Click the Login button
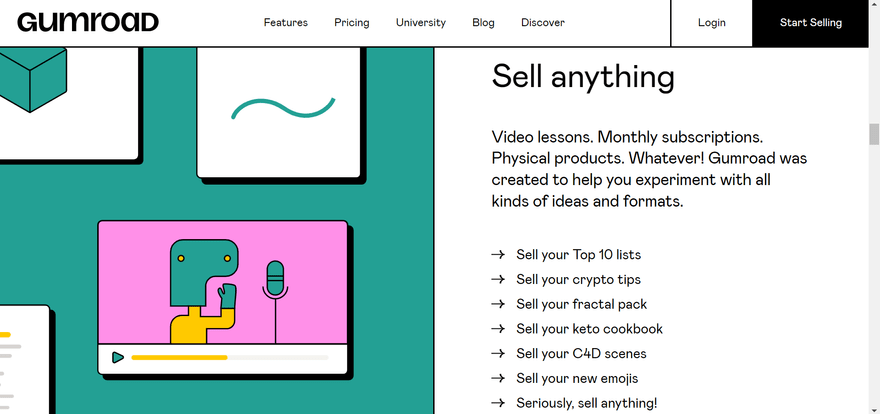Viewport: 880px width, 414px height. [x=712, y=22]
